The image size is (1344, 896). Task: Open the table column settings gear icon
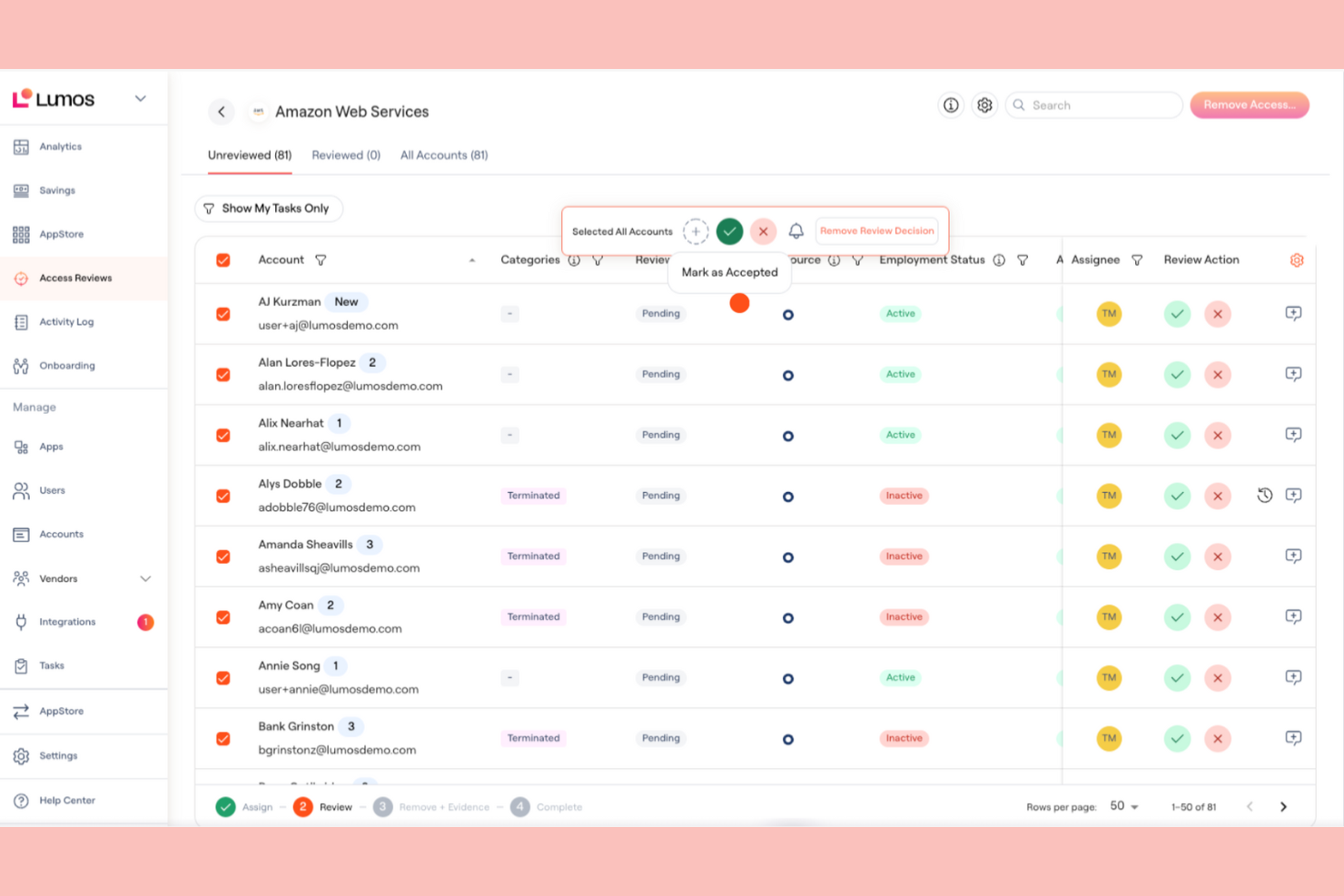click(1297, 260)
